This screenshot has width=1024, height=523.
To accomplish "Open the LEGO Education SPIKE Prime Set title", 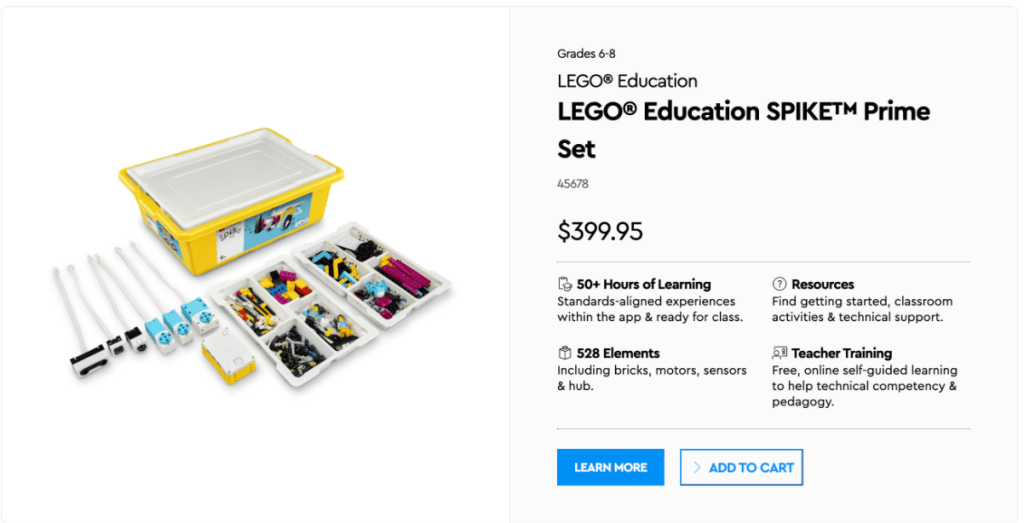I will click(743, 130).
